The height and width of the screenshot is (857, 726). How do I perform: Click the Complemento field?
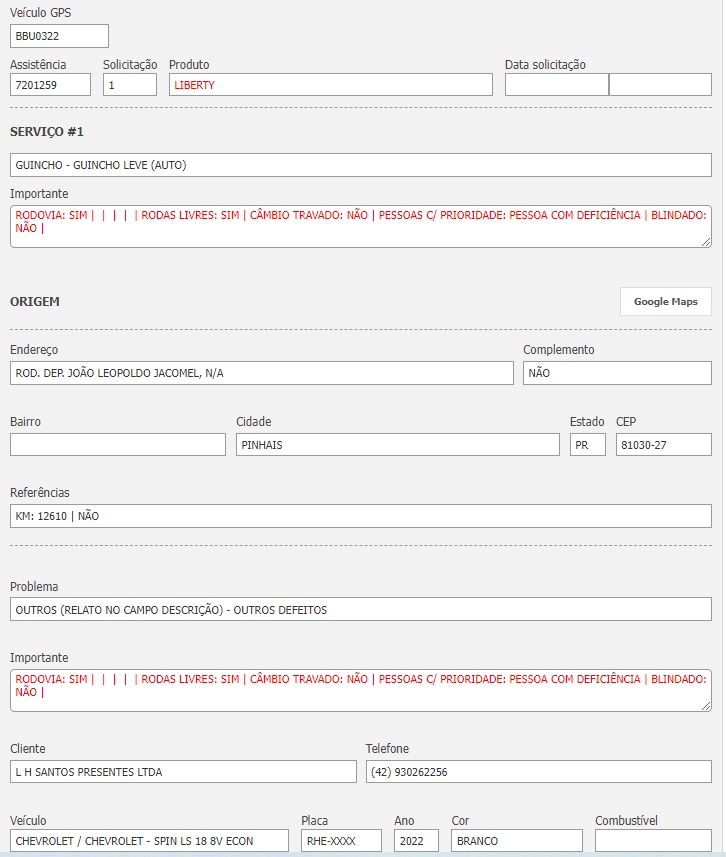tap(617, 373)
